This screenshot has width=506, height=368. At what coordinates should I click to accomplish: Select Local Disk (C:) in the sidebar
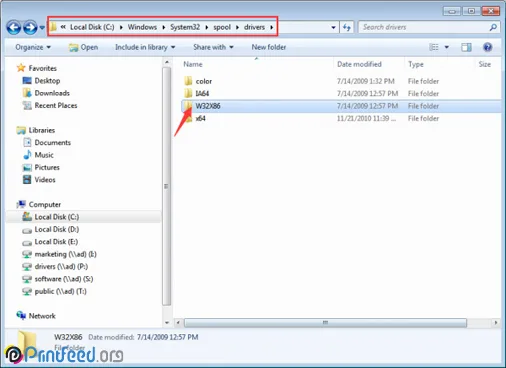click(x=57, y=217)
